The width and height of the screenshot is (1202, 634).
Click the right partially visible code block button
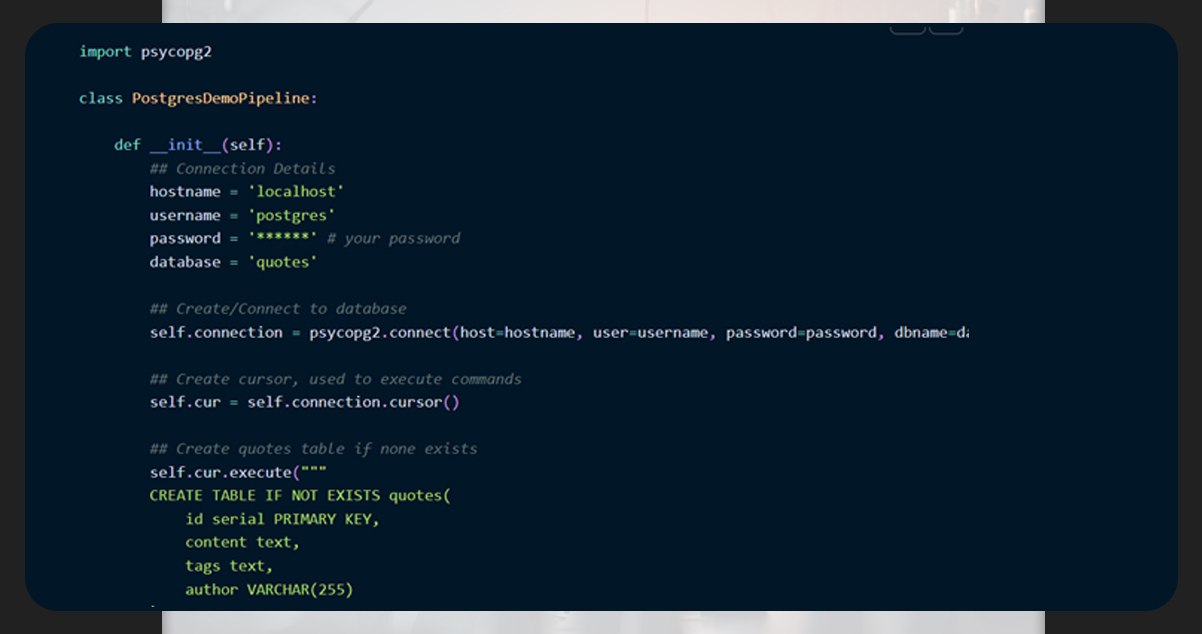(946, 28)
